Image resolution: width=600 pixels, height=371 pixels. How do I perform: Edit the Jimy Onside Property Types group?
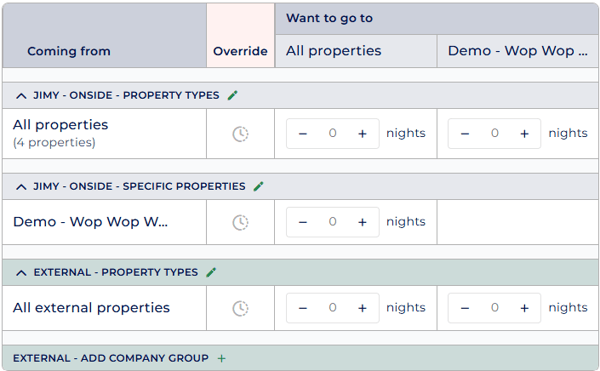tap(233, 95)
